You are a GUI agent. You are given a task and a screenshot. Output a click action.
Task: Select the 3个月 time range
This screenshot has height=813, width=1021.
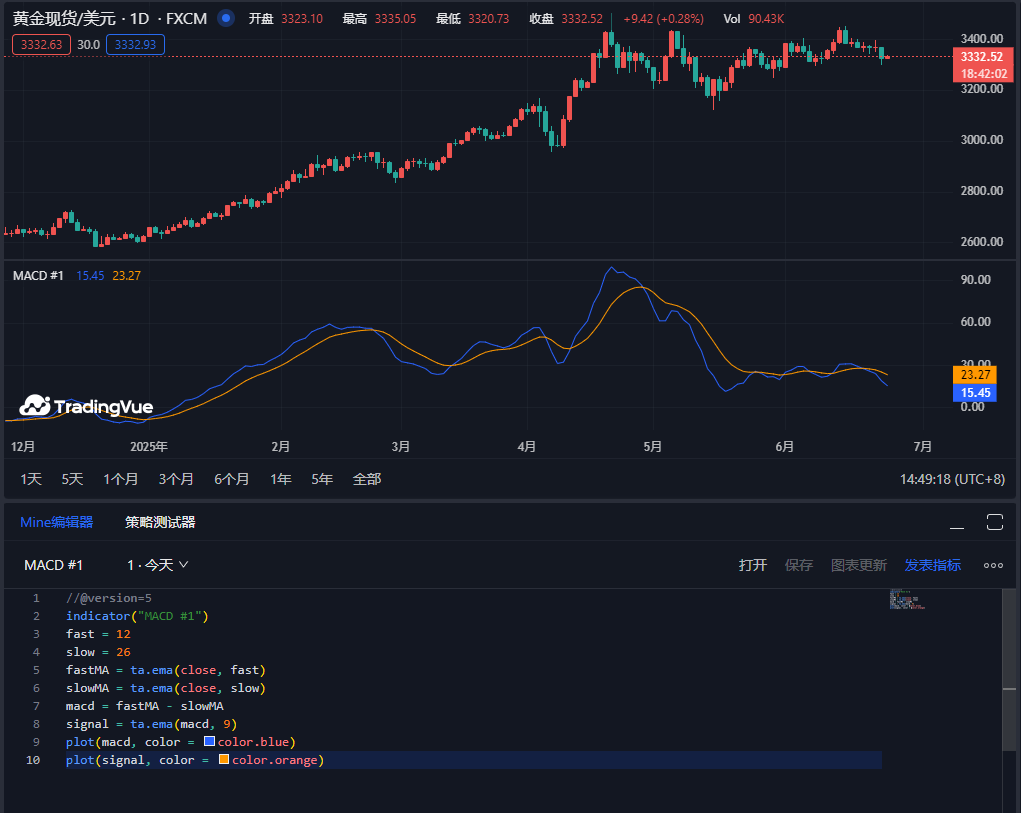[176, 479]
